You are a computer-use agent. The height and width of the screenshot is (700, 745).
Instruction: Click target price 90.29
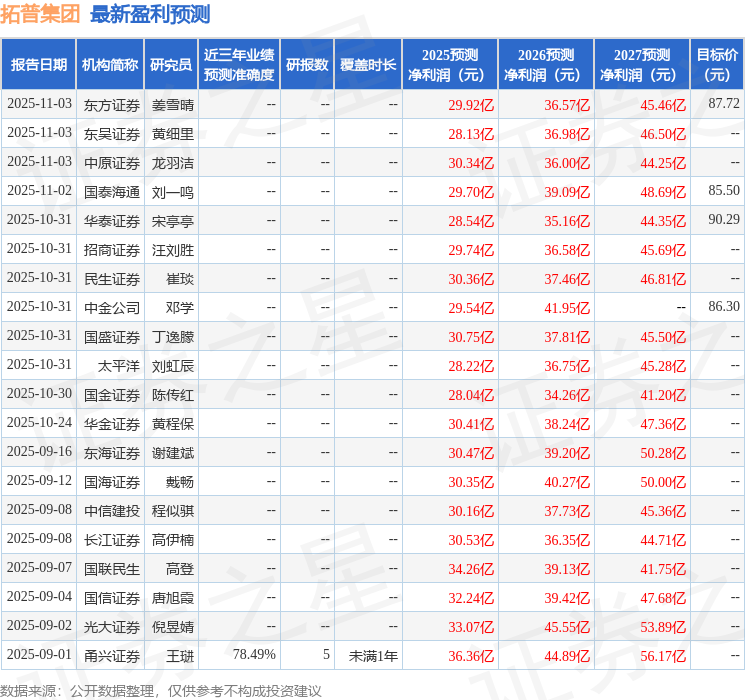click(724, 220)
